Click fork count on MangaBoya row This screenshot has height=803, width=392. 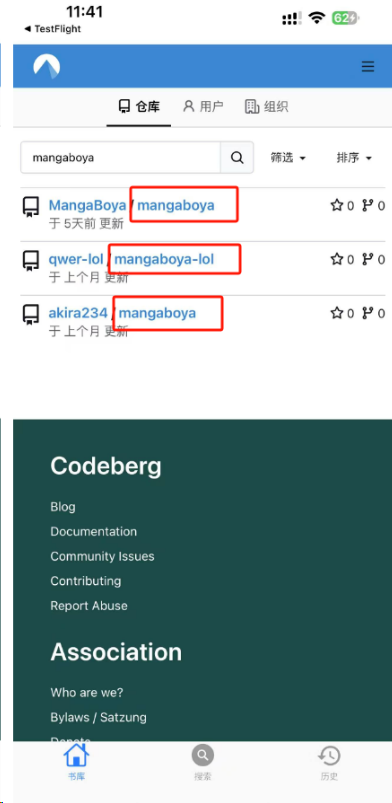point(374,206)
